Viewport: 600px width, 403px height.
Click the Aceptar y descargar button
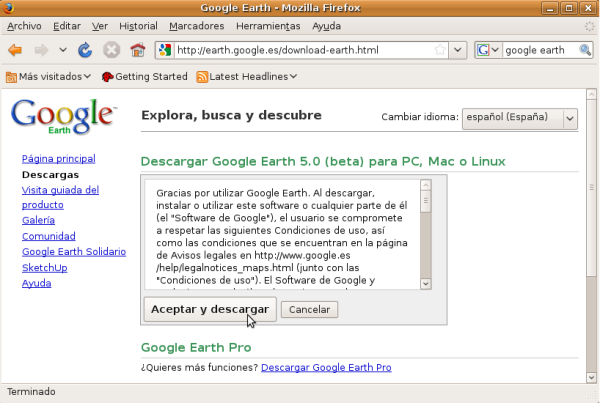(209, 310)
